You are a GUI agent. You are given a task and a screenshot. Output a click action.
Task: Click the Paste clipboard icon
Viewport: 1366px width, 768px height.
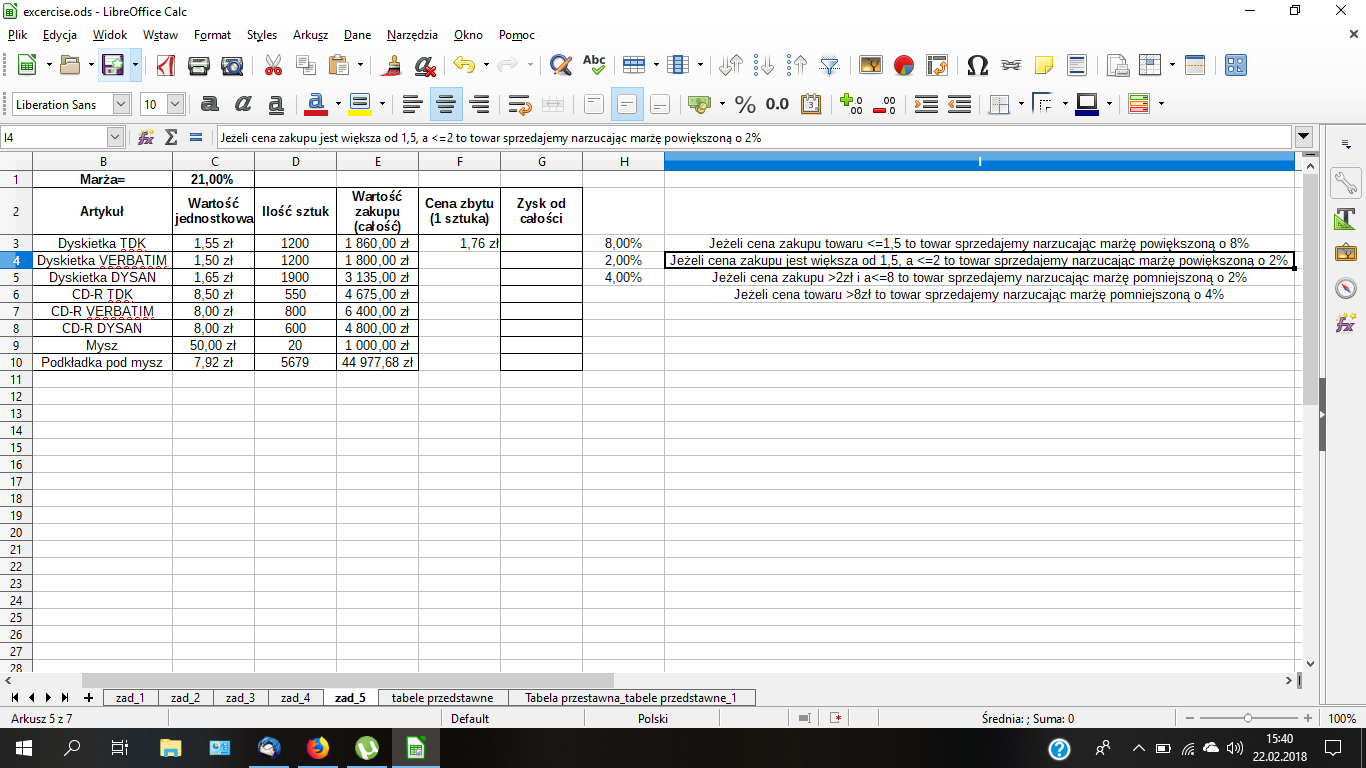click(x=338, y=66)
